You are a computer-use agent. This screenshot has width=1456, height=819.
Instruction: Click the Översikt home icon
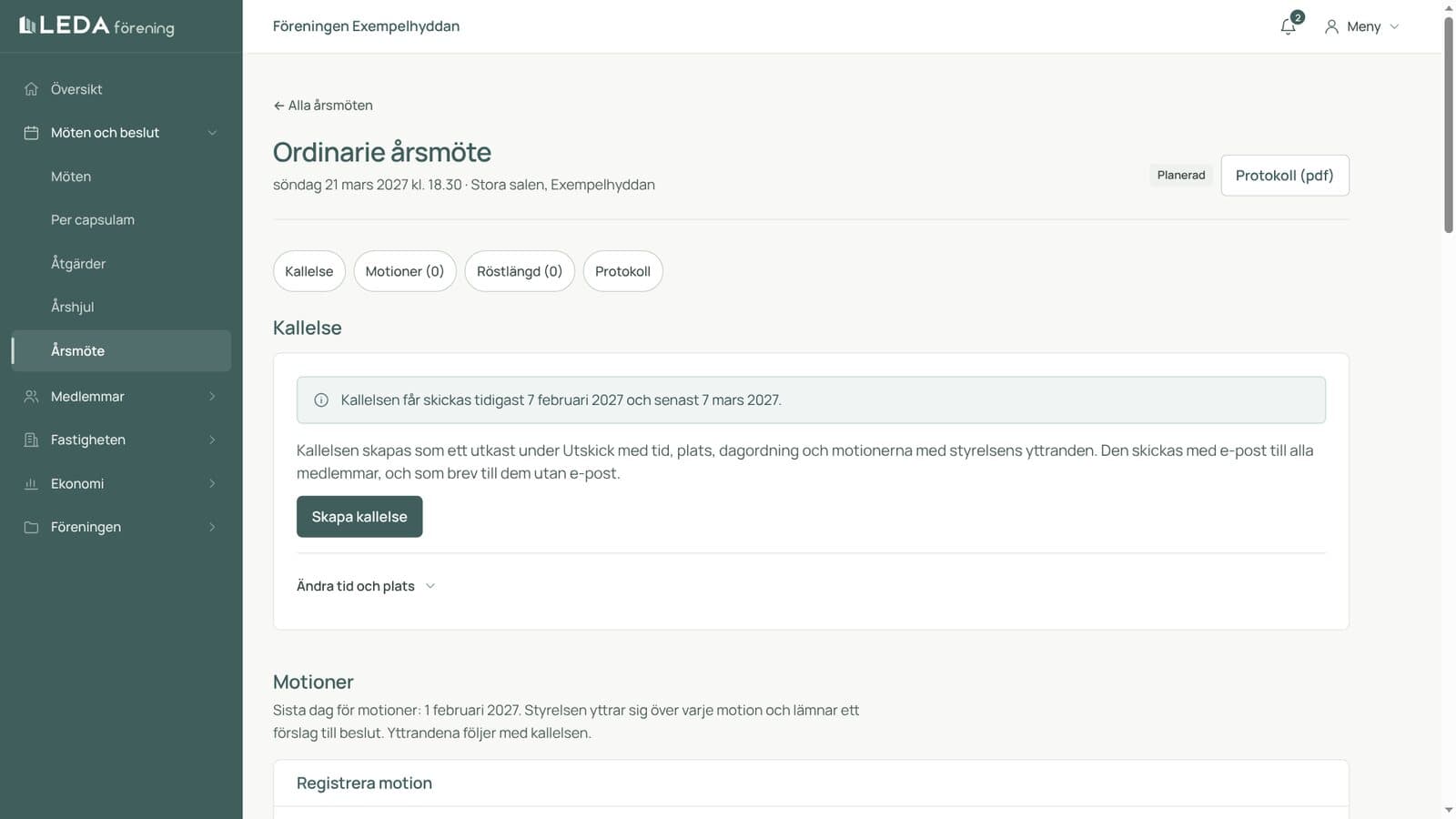pos(31,89)
